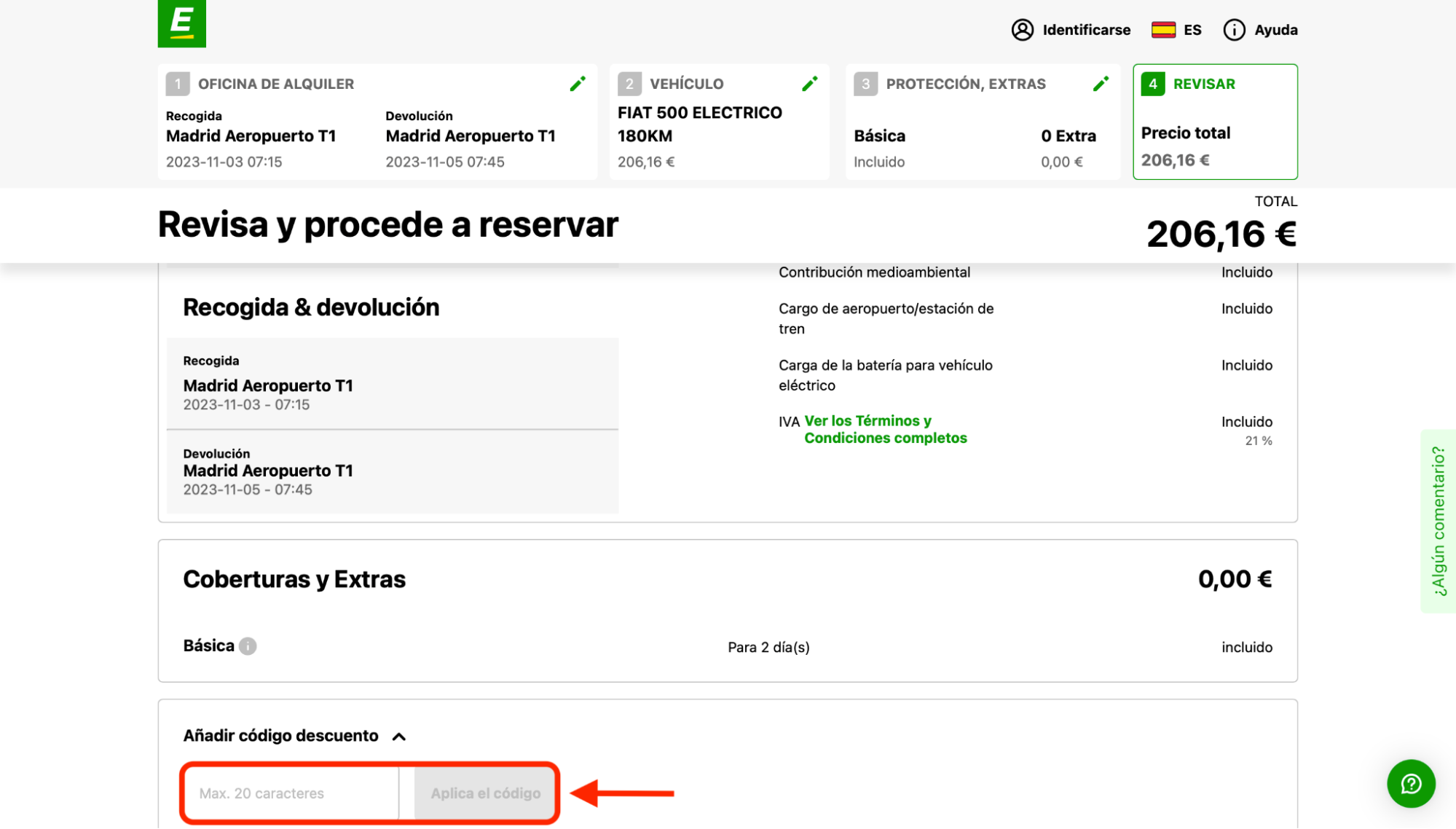
Task: Open the ES language selector
Action: click(1192, 30)
